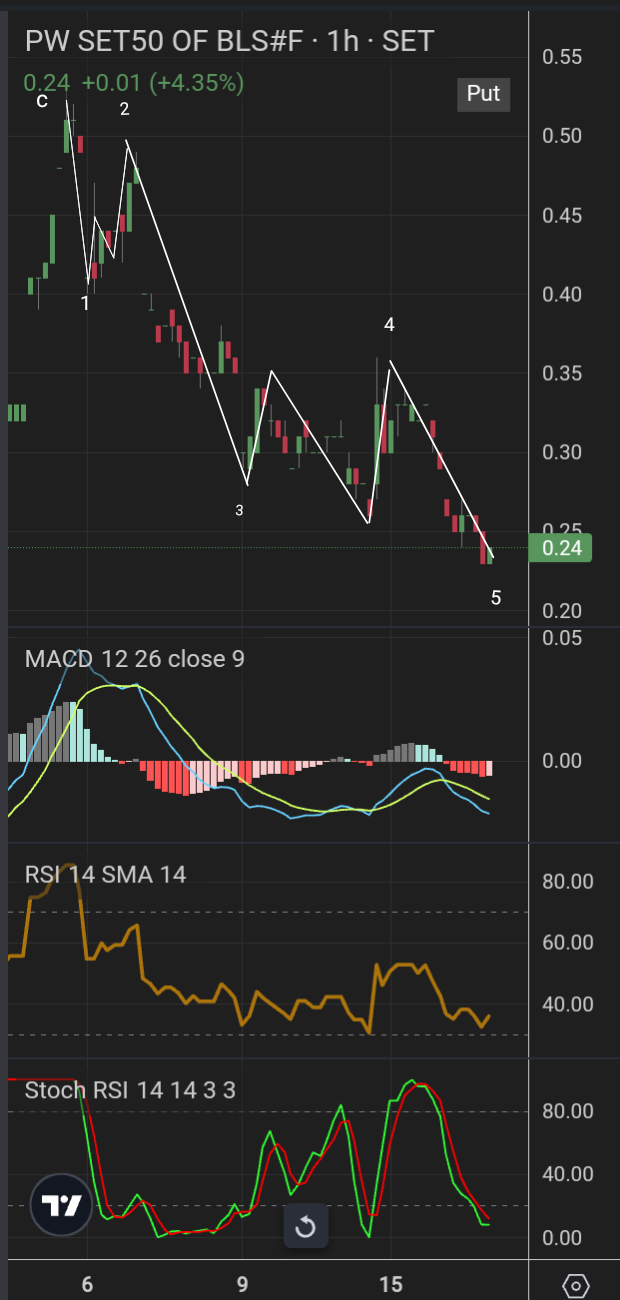Click the MACD 12 26 close 9 legend
Image resolution: width=620 pixels, height=1300 pixels.
(134, 658)
